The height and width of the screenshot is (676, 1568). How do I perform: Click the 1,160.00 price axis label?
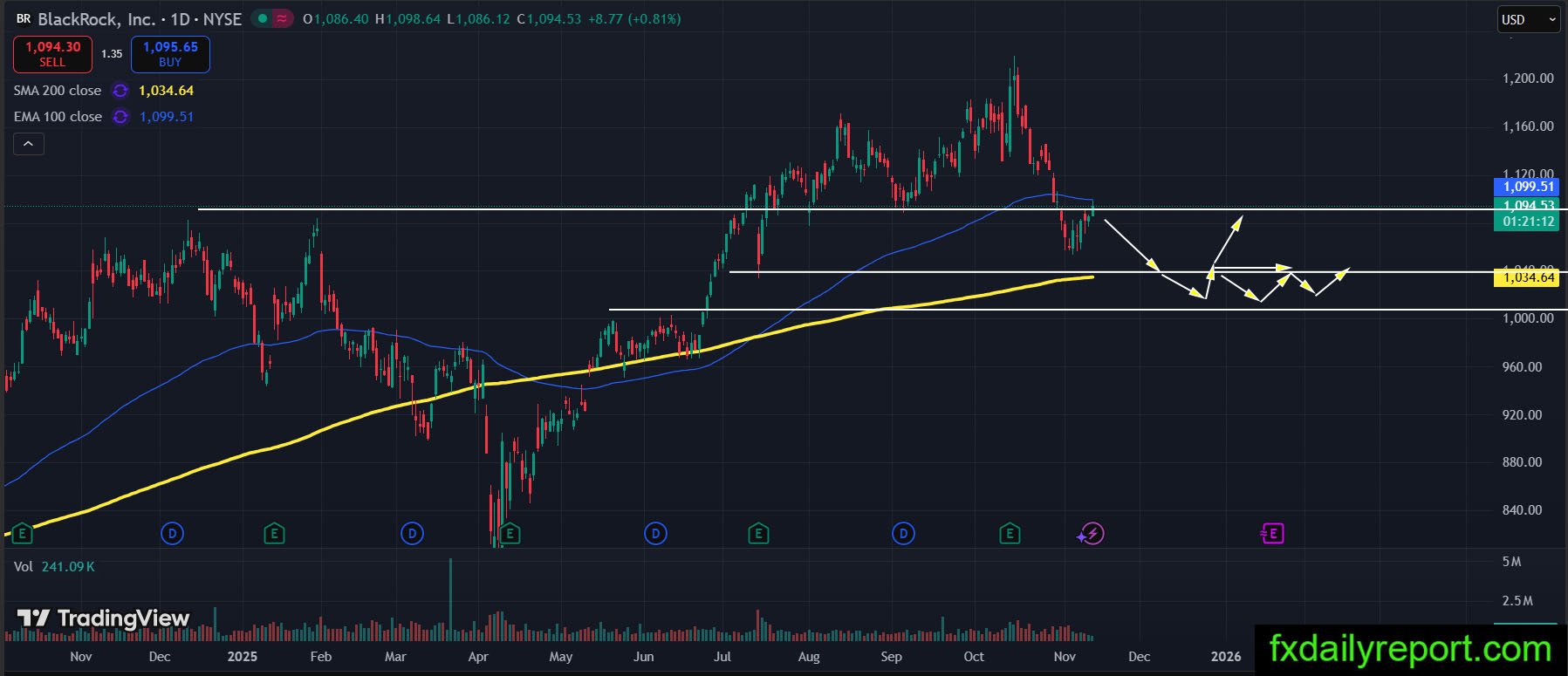pos(1528,126)
